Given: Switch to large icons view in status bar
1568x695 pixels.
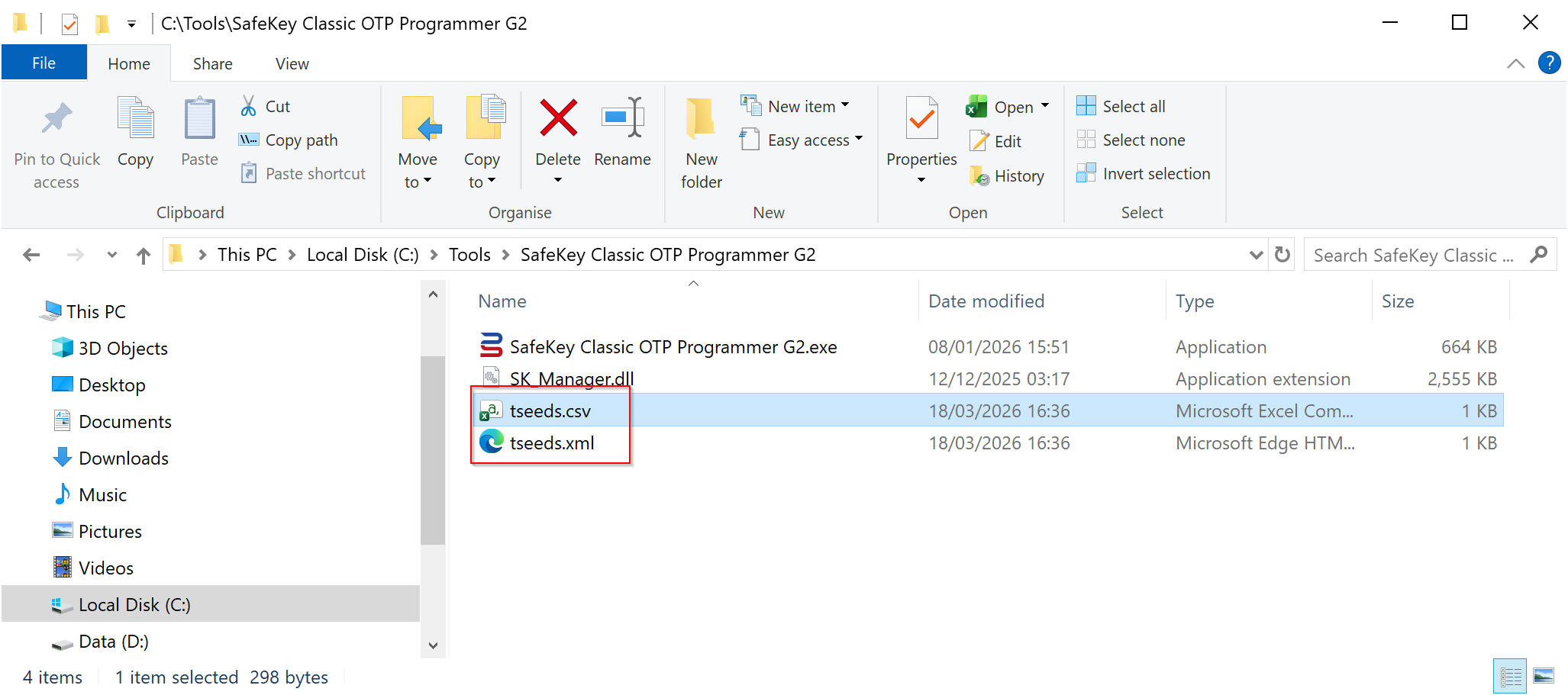Looking at the screenshot, I should [1543, 676].
